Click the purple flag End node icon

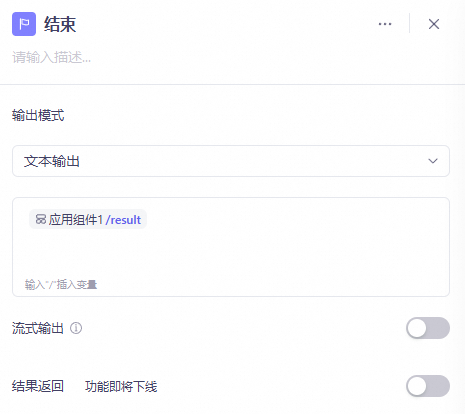[24, 24]
